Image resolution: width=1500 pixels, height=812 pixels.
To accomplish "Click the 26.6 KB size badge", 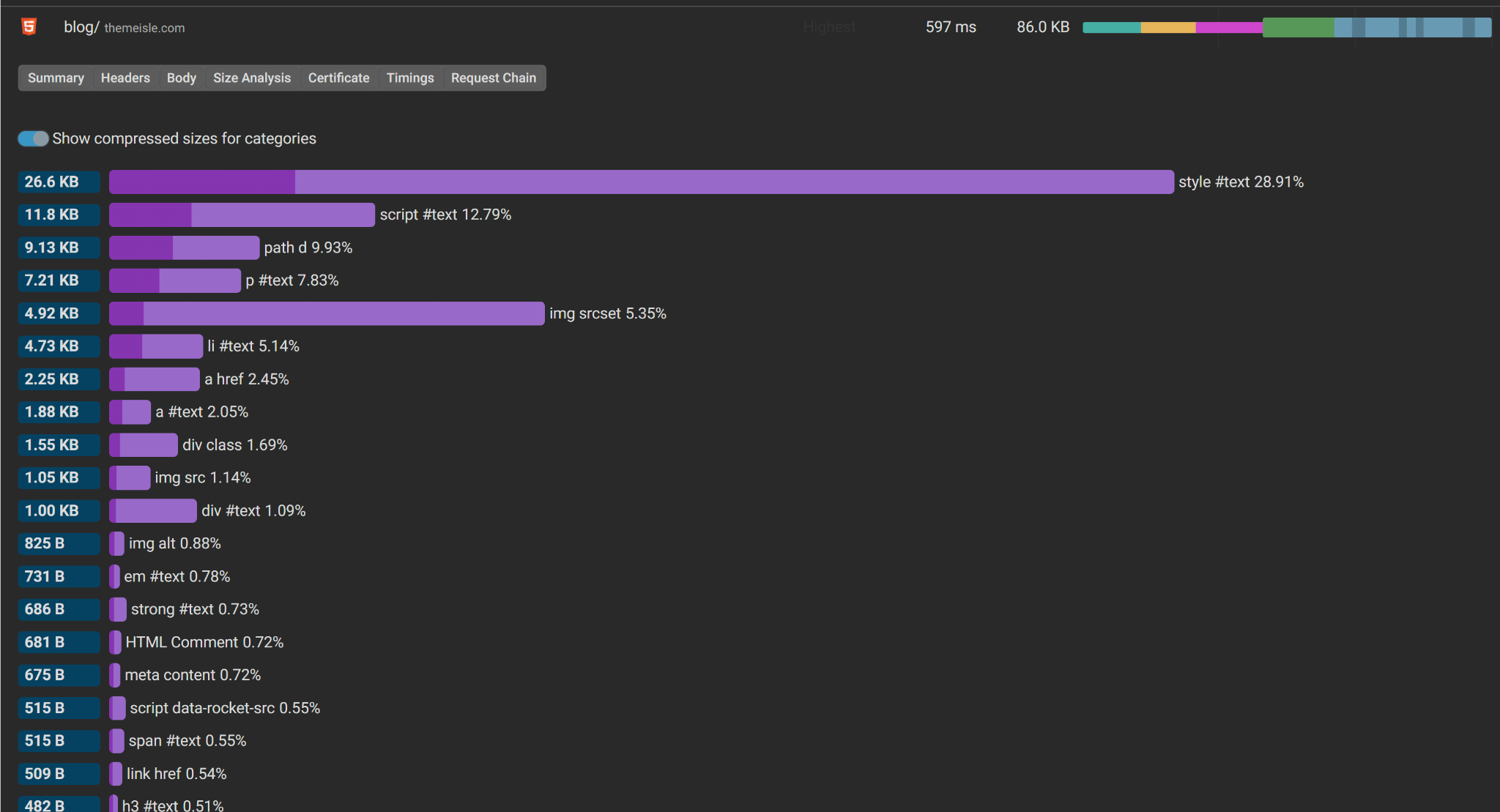I will [59, 182].
